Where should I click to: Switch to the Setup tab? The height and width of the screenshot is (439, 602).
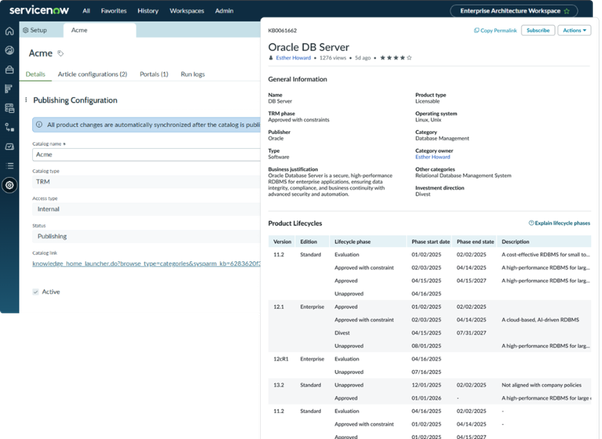pyautogui.click(x=35, y=30)
